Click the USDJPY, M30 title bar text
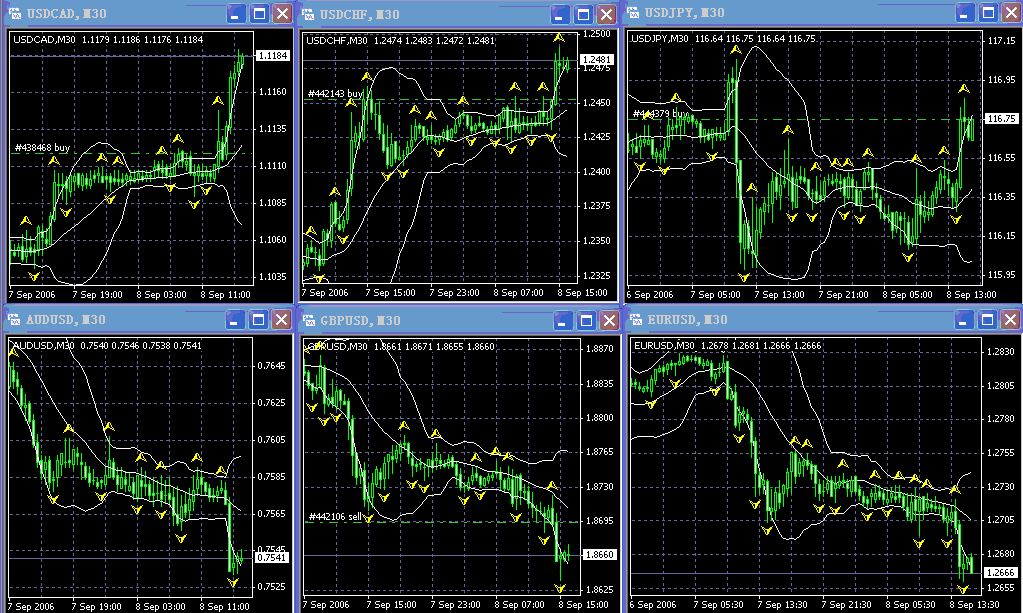The width and height of the screenshot is (1023, 613). pos(684,12)
